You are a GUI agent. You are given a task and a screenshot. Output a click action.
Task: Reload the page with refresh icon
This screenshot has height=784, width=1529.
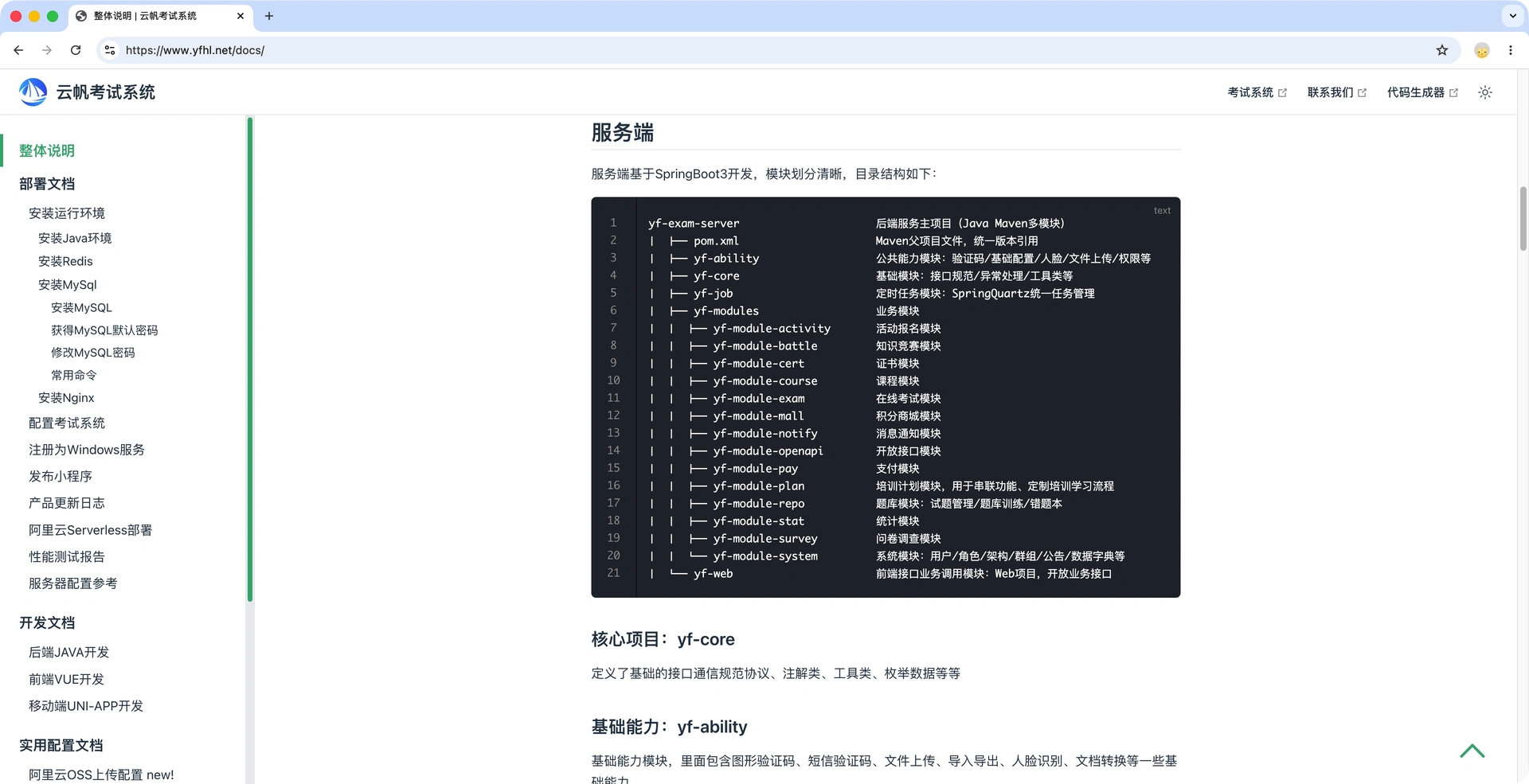click(76, 50)
